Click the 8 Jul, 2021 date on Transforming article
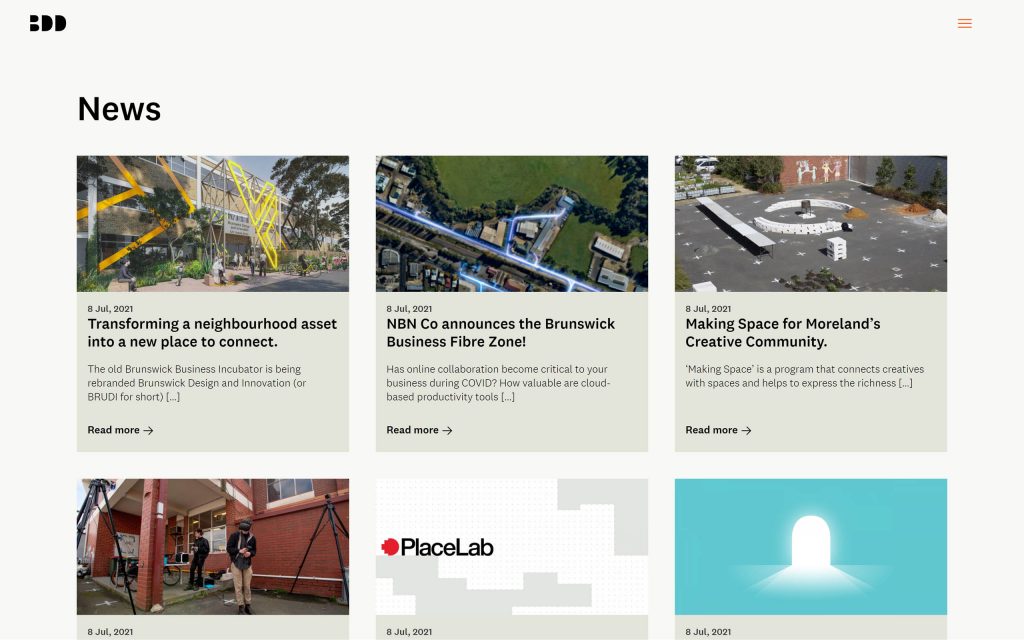The image size is (1024, 640). [110, 309]
